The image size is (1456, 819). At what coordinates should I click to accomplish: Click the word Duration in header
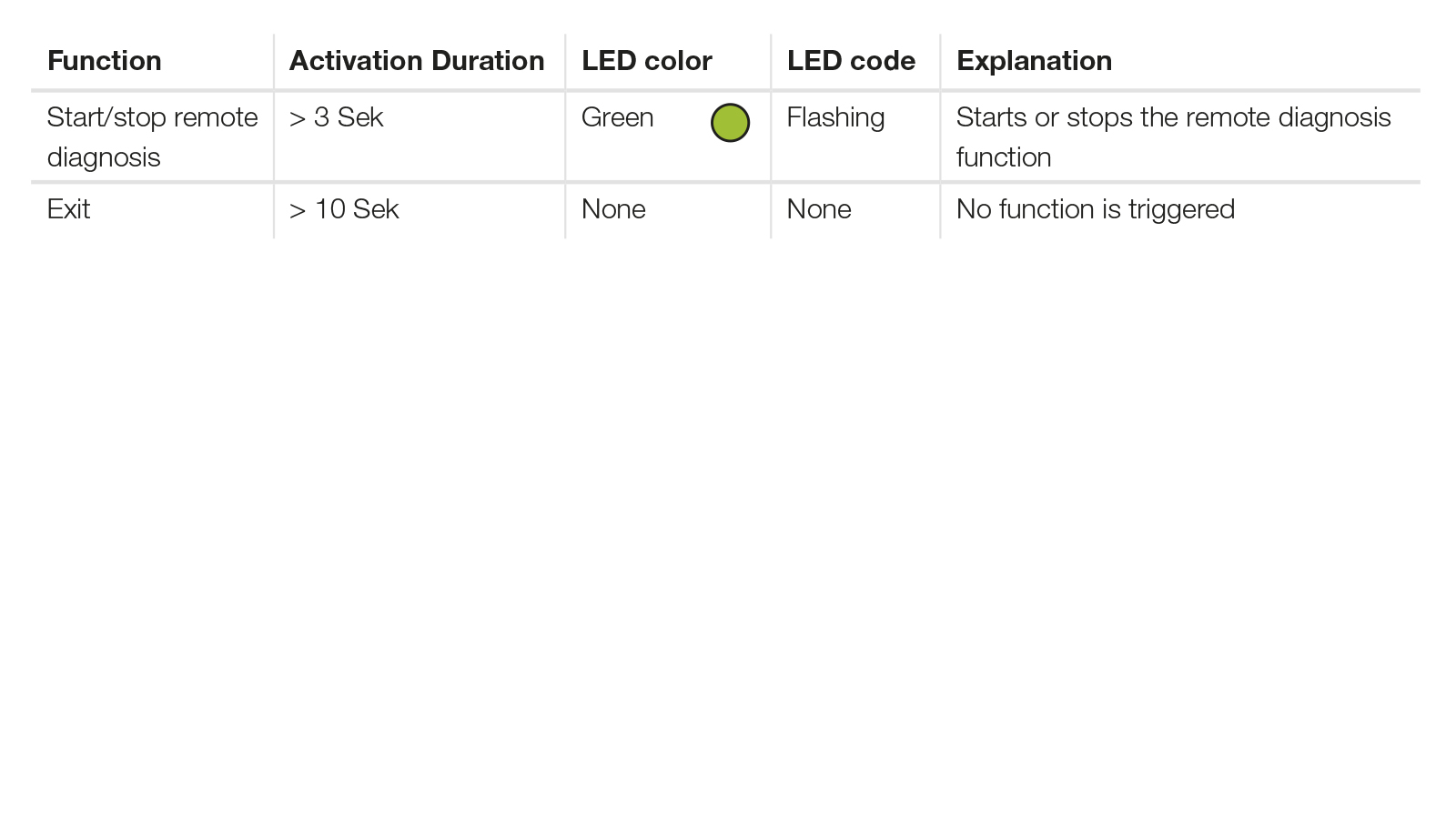point(488,61)
